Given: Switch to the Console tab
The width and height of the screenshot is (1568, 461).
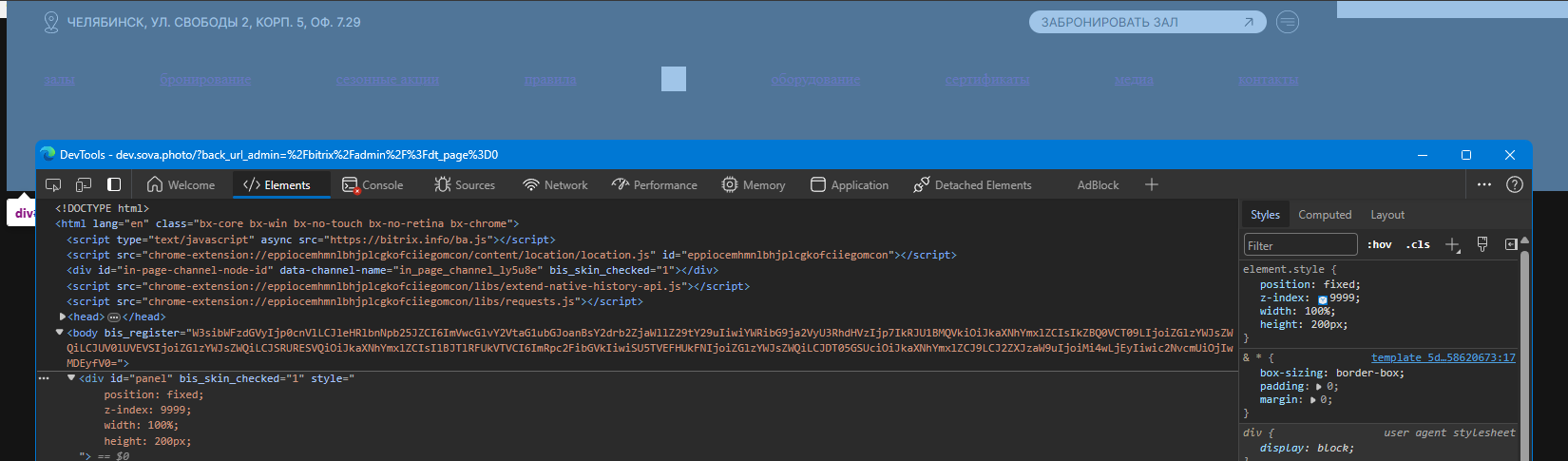Looking at the screenshot, I should point(373,184).
